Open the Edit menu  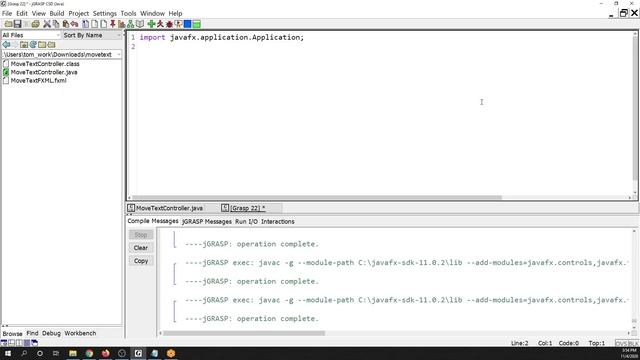click(22, 13)
